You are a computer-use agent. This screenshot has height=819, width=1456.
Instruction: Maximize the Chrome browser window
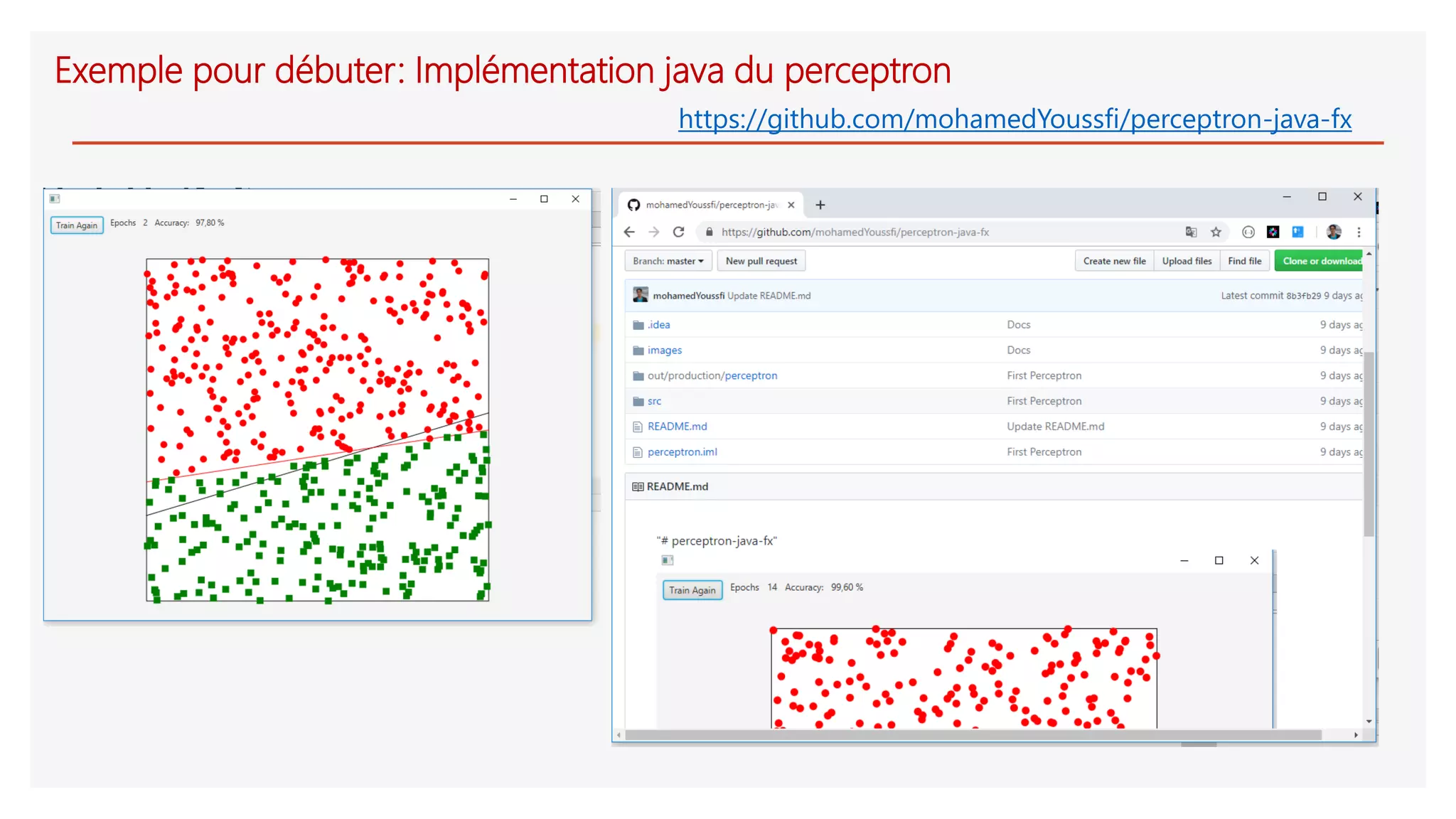pyautogui.click(x=1322, y=197)
